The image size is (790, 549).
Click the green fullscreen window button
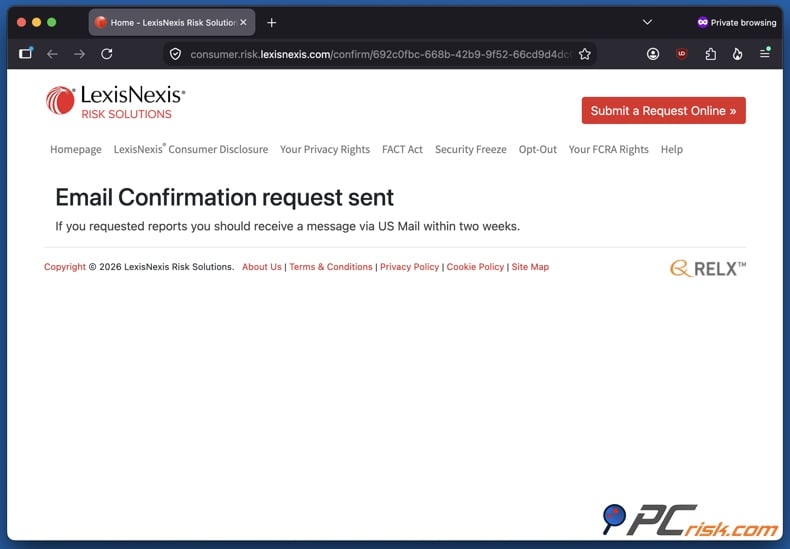pos(51,22)
